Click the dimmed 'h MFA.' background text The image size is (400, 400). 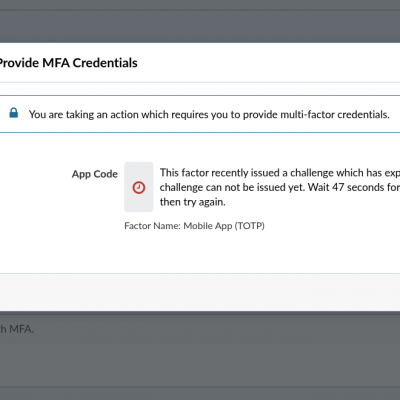pyautogui.click(x=17, y=329)
